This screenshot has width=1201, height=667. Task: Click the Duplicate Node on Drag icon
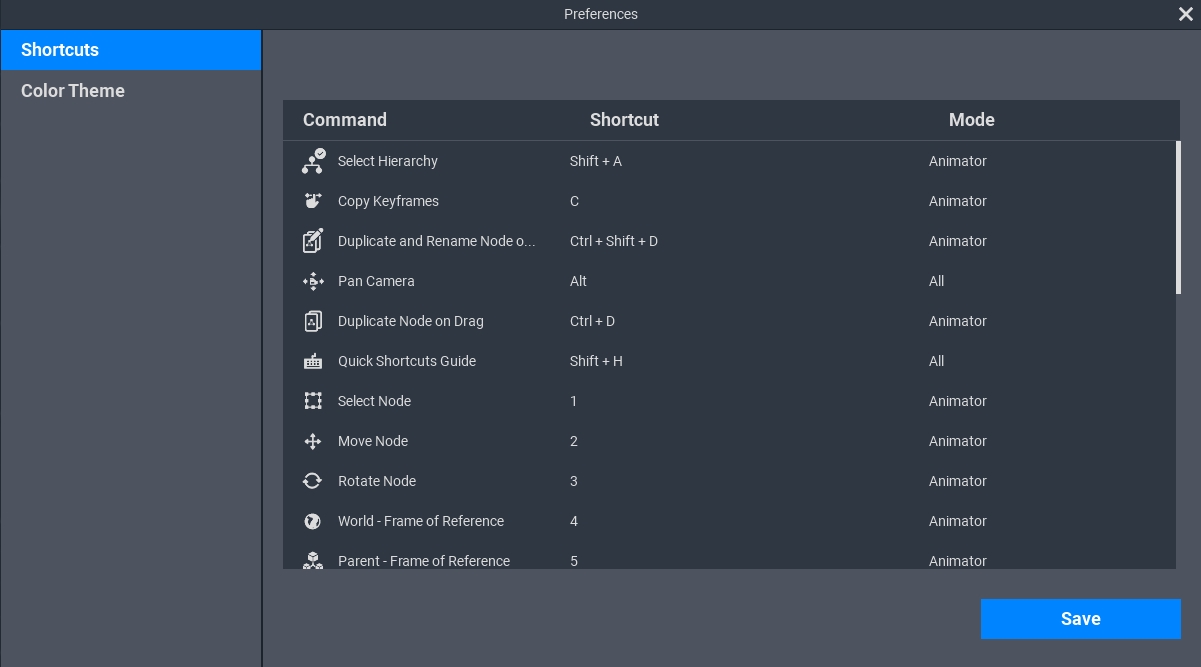click(313, 321)
